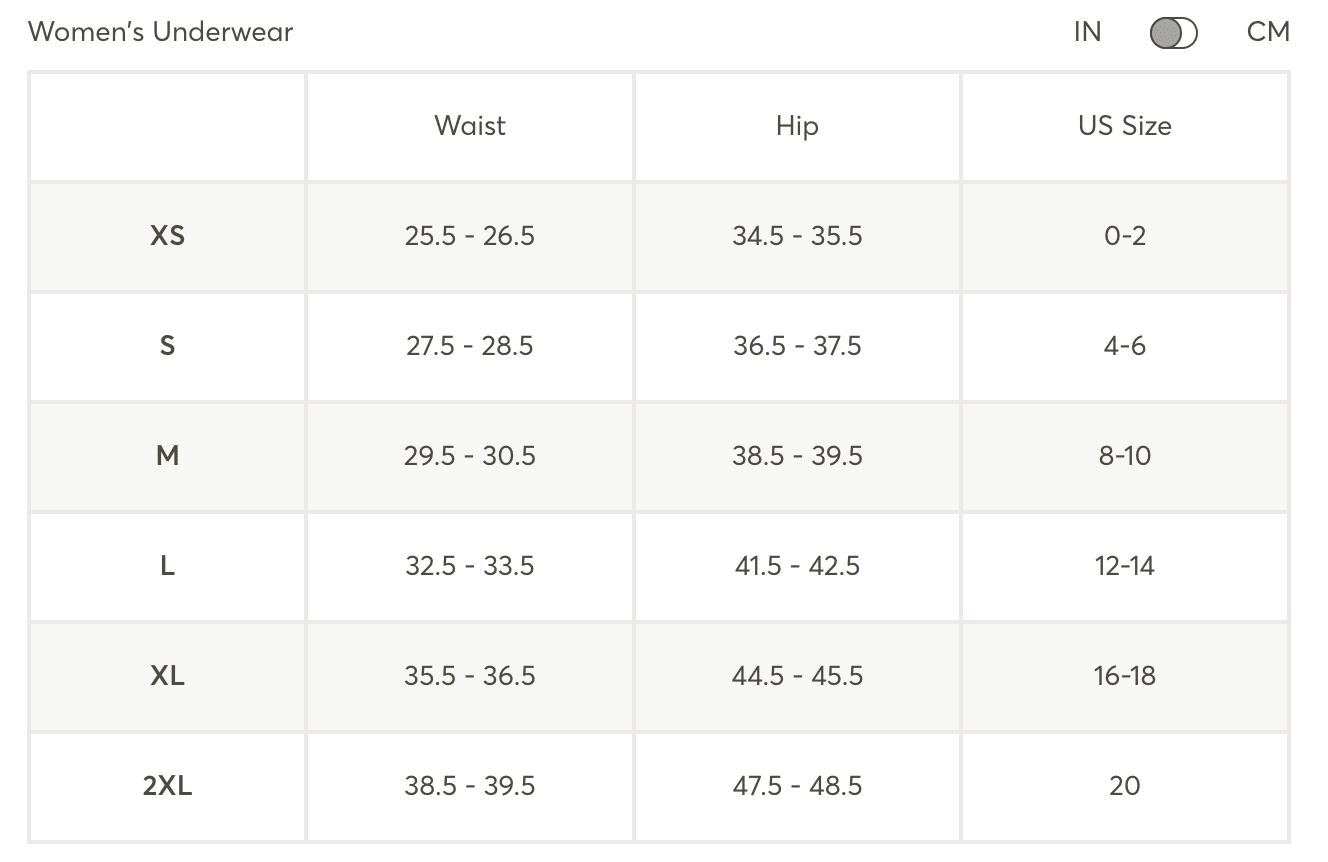Image resolution: width=1328 pixels, height=862 pixels.
Task: Select the IN unit label
Action: 1087,32
